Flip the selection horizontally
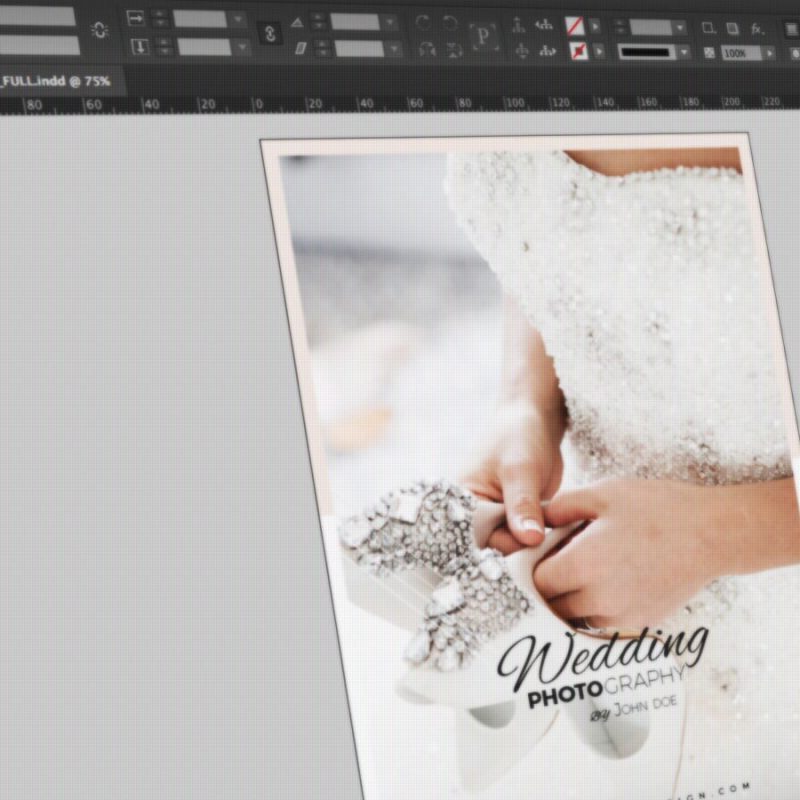This screenshot has height=800, width=800. click(x=427, y=50)
